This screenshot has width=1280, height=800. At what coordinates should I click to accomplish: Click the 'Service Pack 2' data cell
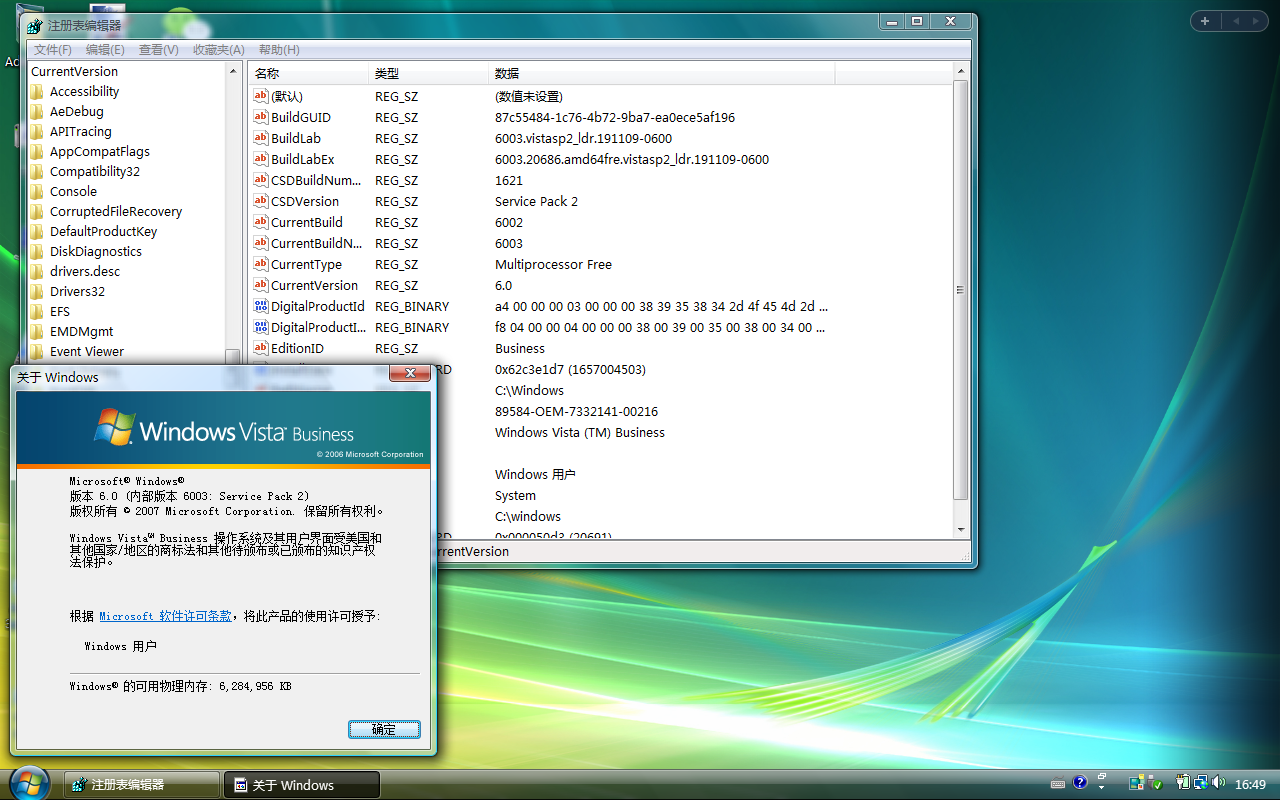click(536, 201)
